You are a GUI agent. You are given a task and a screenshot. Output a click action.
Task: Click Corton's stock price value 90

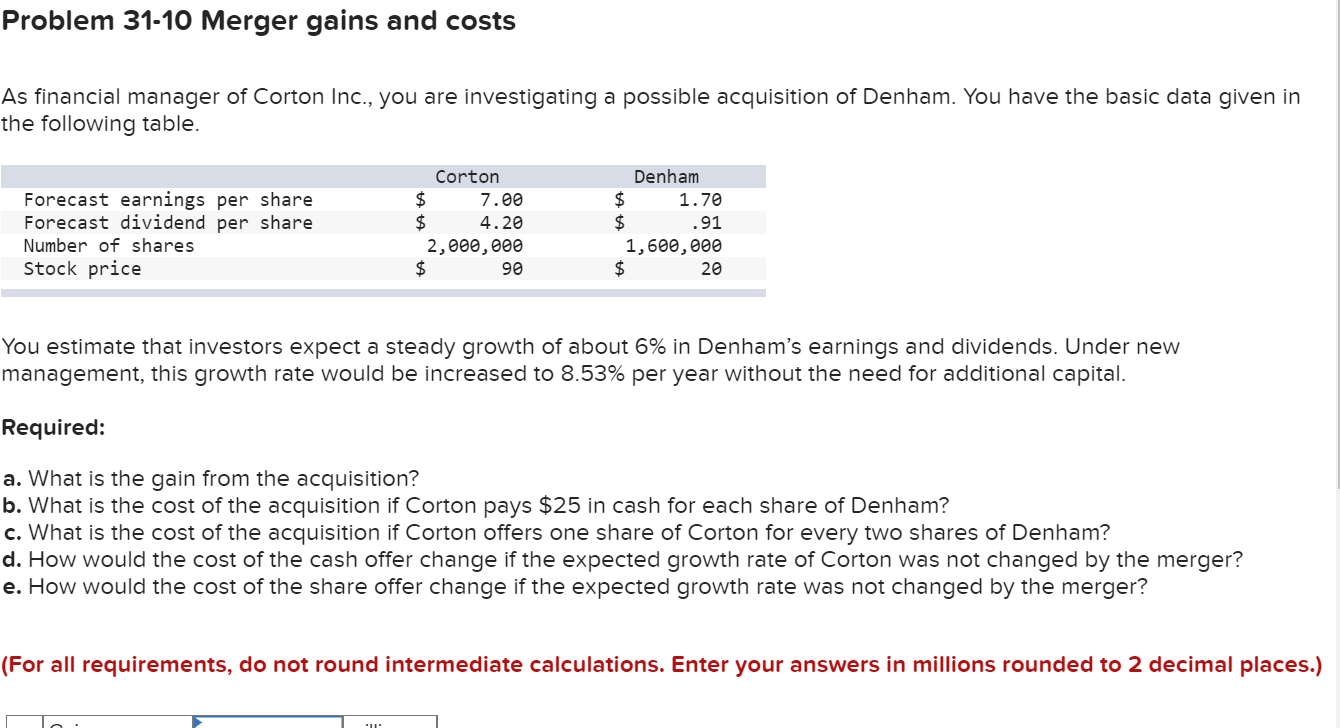[x=511, y=269]
